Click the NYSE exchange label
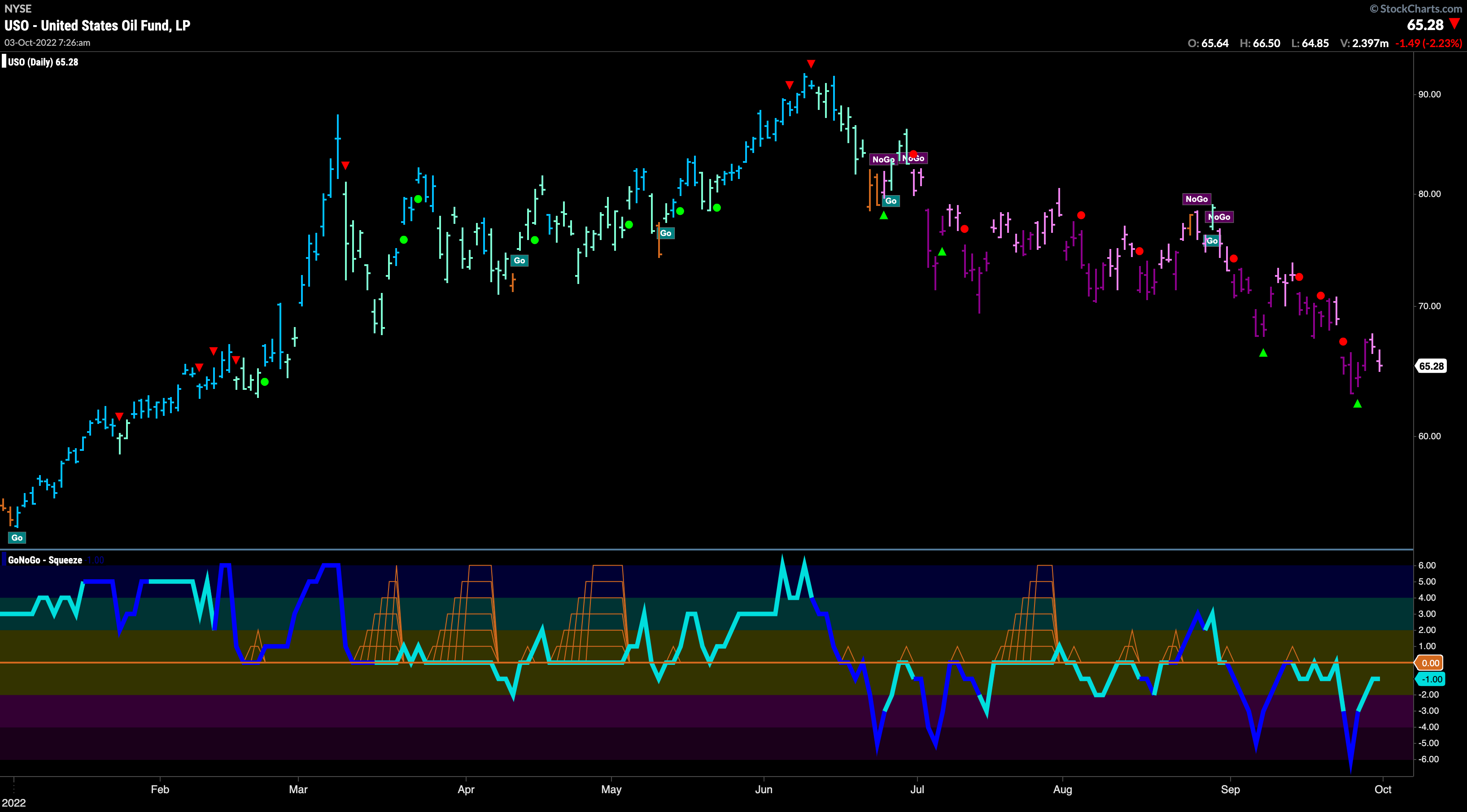 pos(18,9)
